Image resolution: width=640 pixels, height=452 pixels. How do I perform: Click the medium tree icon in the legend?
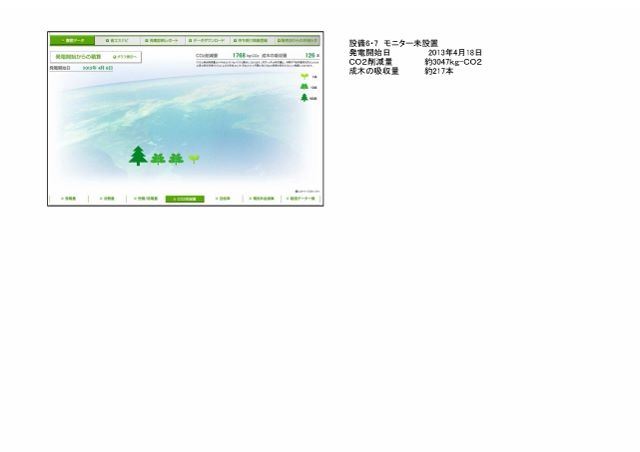coord(303,87)
